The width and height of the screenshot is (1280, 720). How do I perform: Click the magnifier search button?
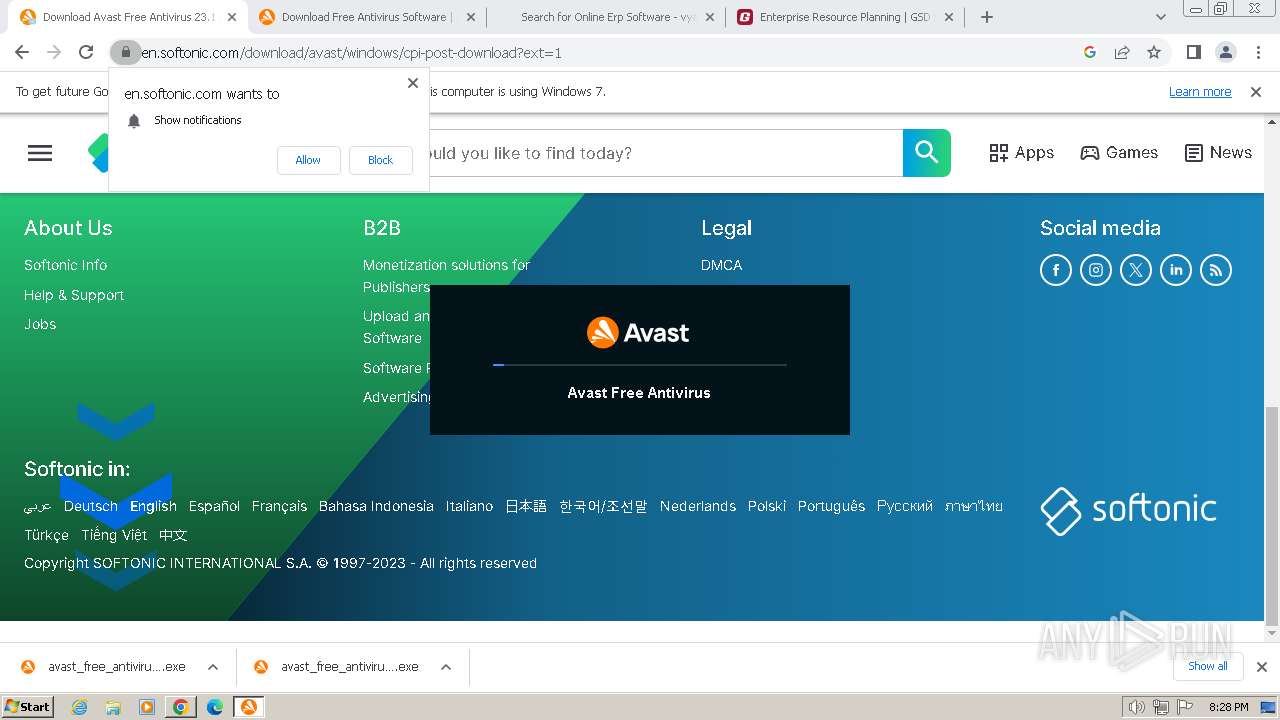click(x=927, y=153)
